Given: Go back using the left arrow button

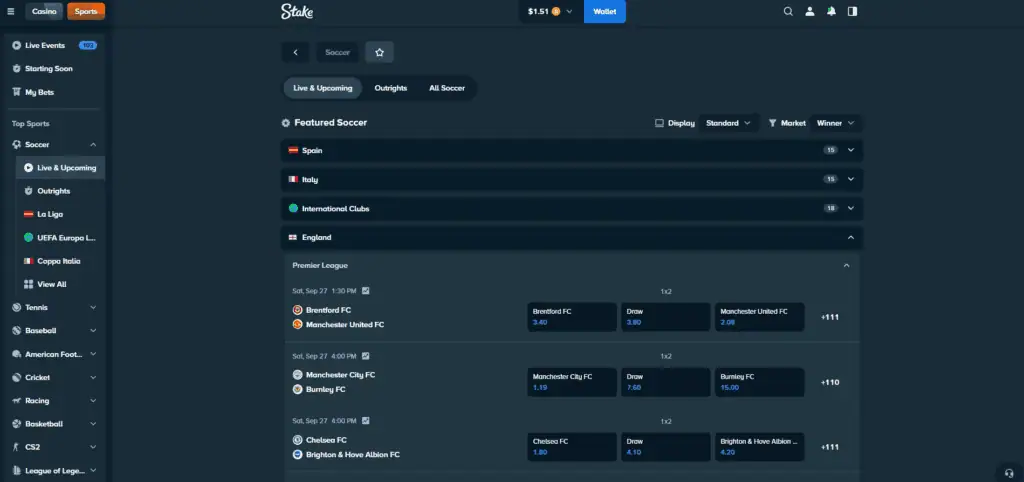Looking at the screenshot, I should coord(295,52).
